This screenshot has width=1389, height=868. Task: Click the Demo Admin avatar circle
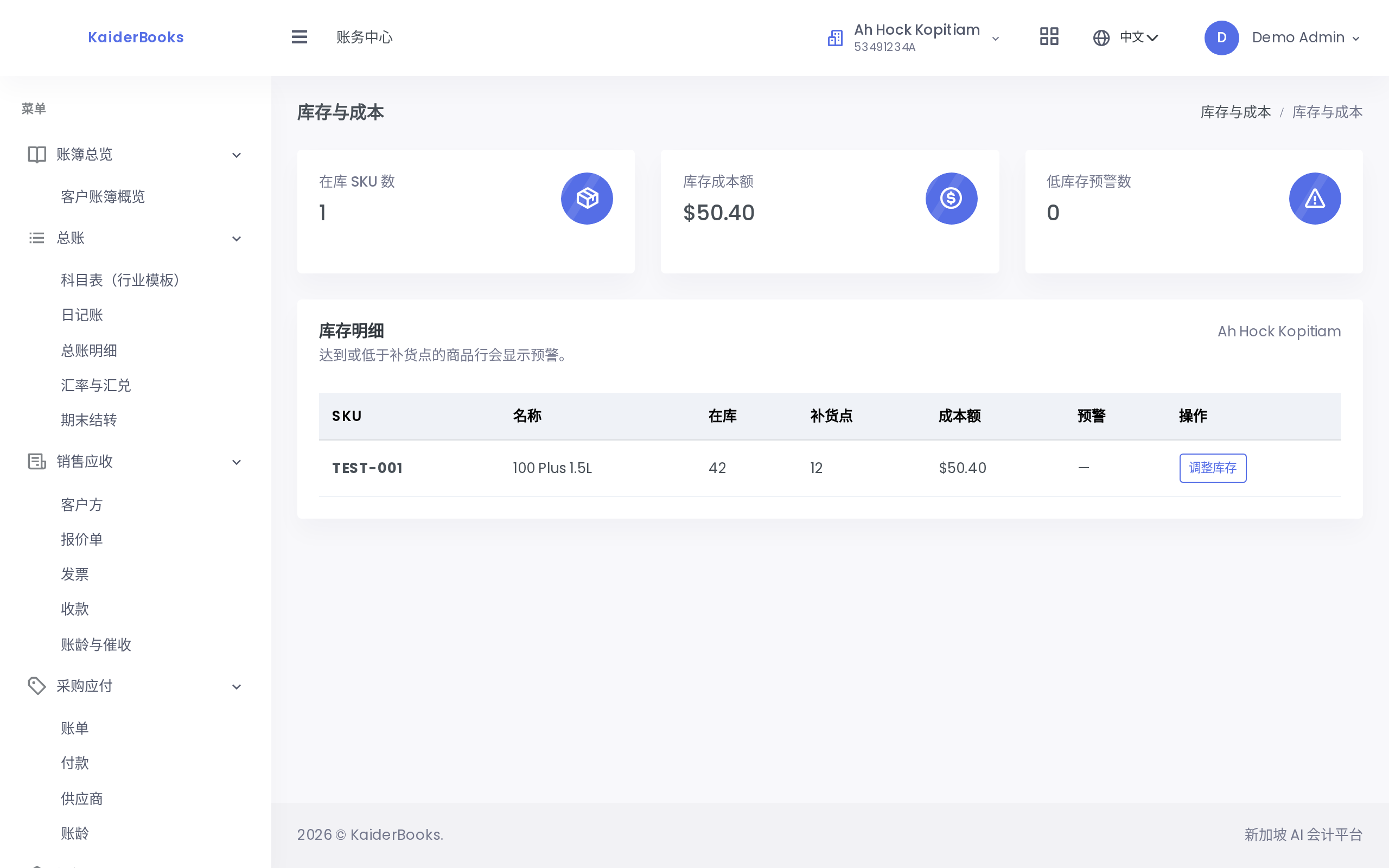(x=1221, y=38)
